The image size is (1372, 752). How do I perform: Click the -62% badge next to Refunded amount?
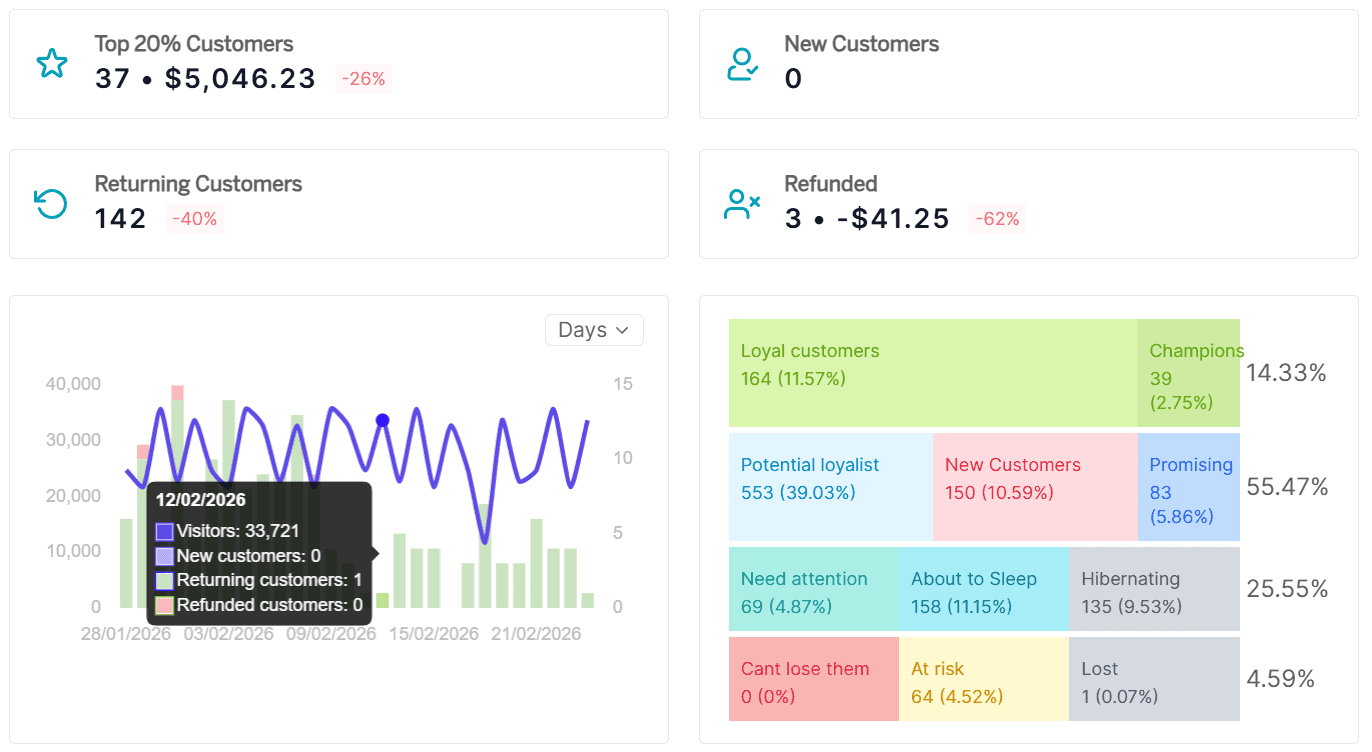(997, 218)
